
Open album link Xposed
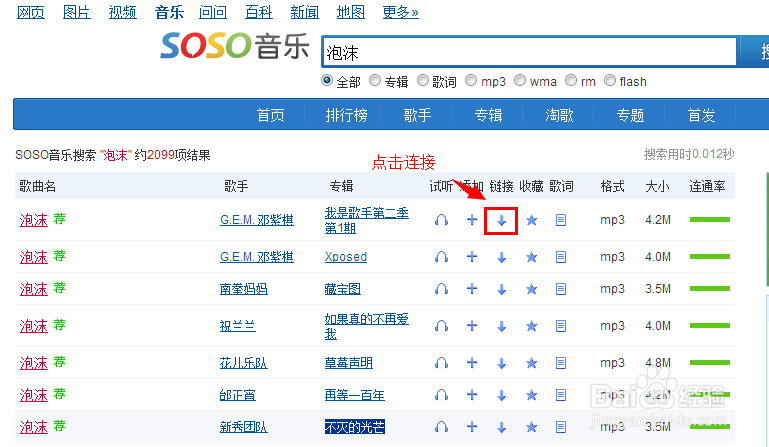tap(346, 257)
